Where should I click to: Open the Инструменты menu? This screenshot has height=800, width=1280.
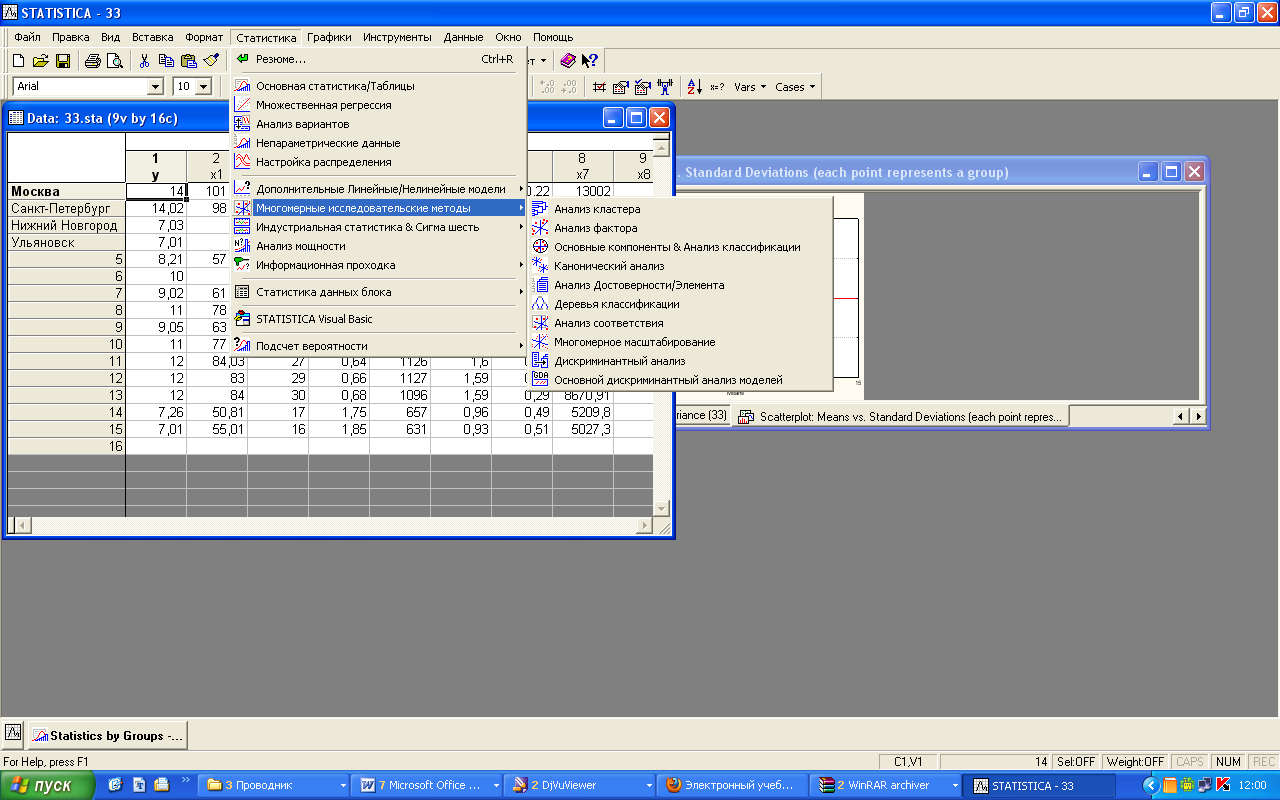tap(397, 37)
